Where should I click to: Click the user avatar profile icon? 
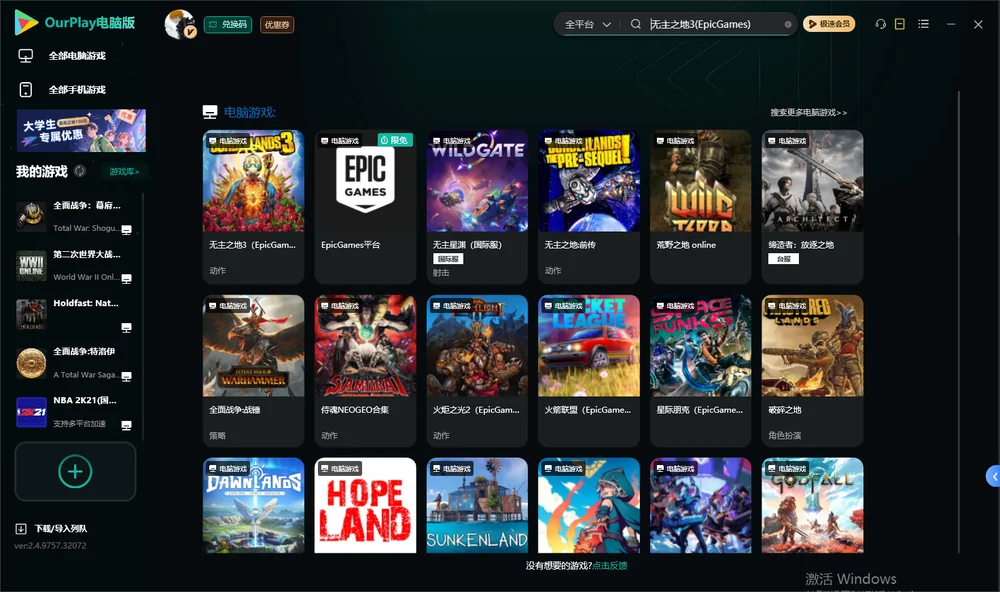[180, 24]
